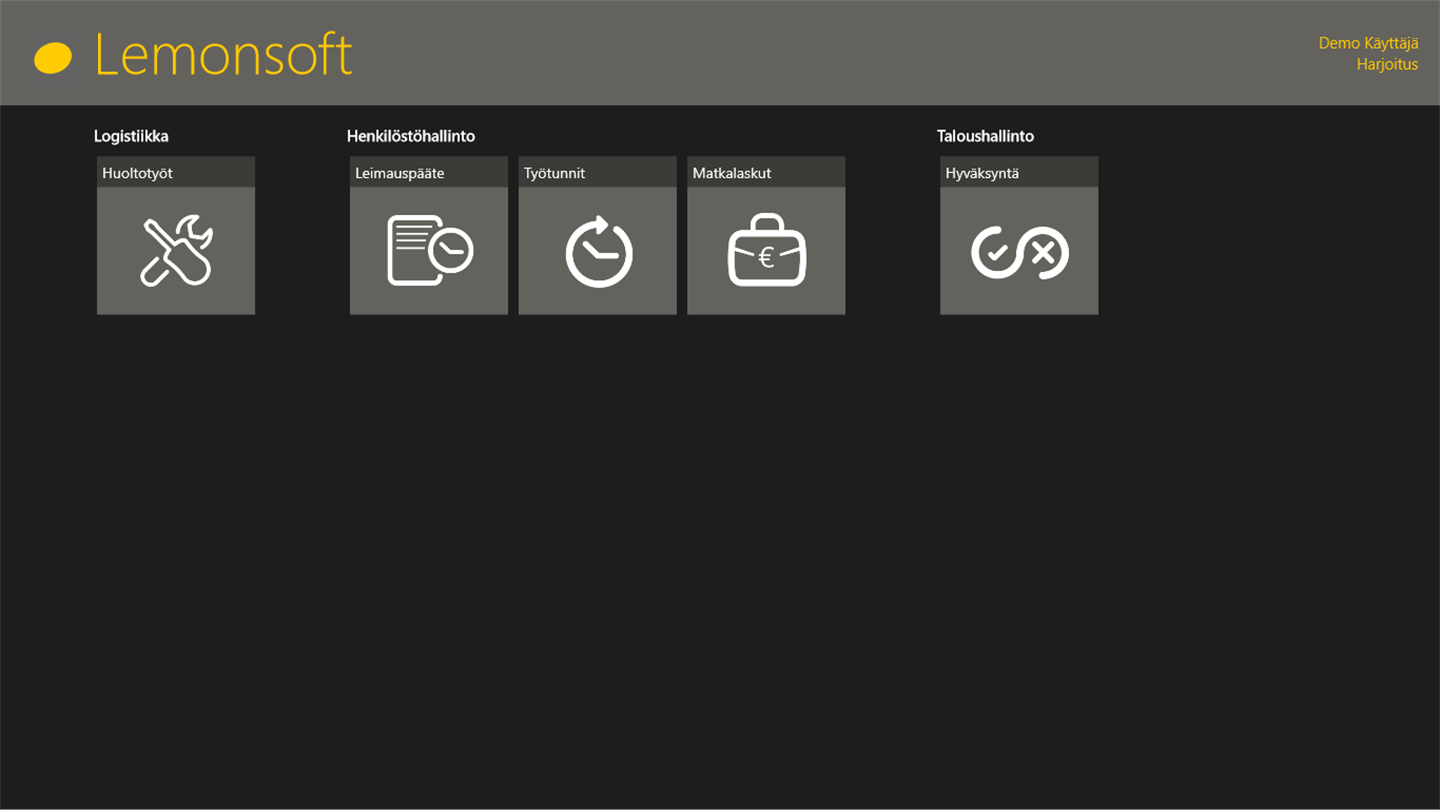This screenshot has width=1440, height=810.
Task: Click the Työtunnit tile title
Action: 554,173
